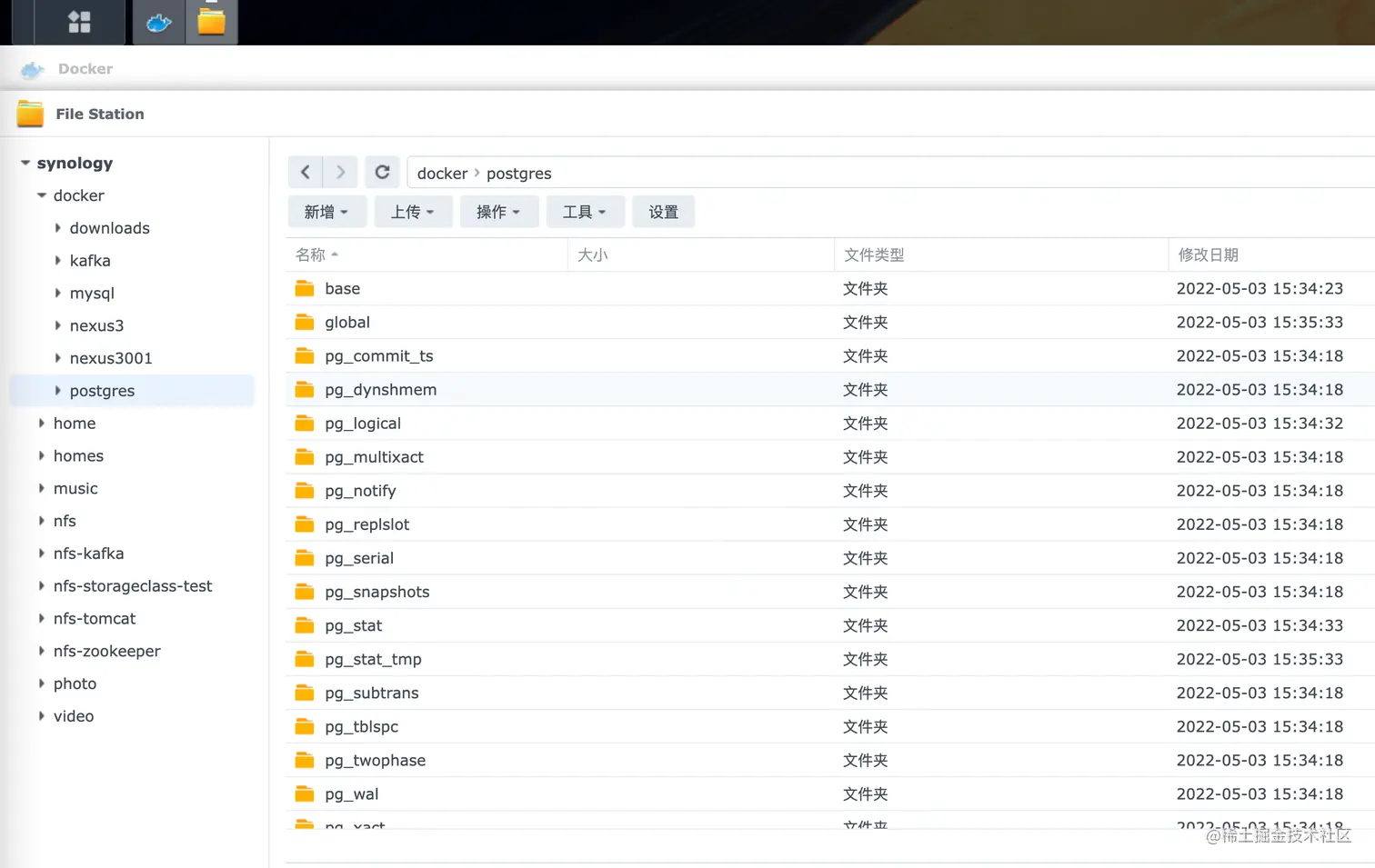Click postgres in the breadcrumb path
Screen dimensions: 1375x868
click(518, 174)
